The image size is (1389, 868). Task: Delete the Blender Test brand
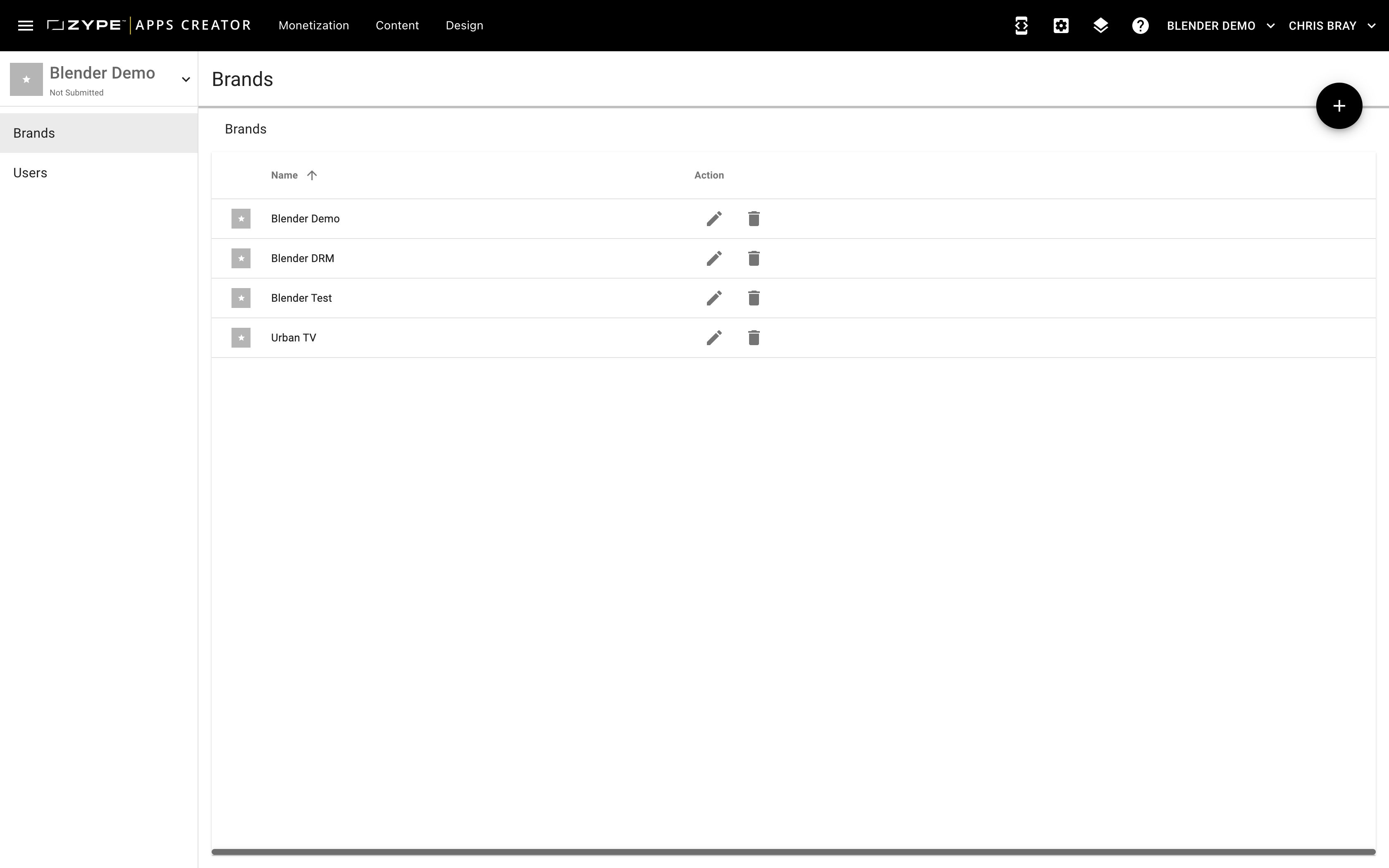(x=754, y=298)
